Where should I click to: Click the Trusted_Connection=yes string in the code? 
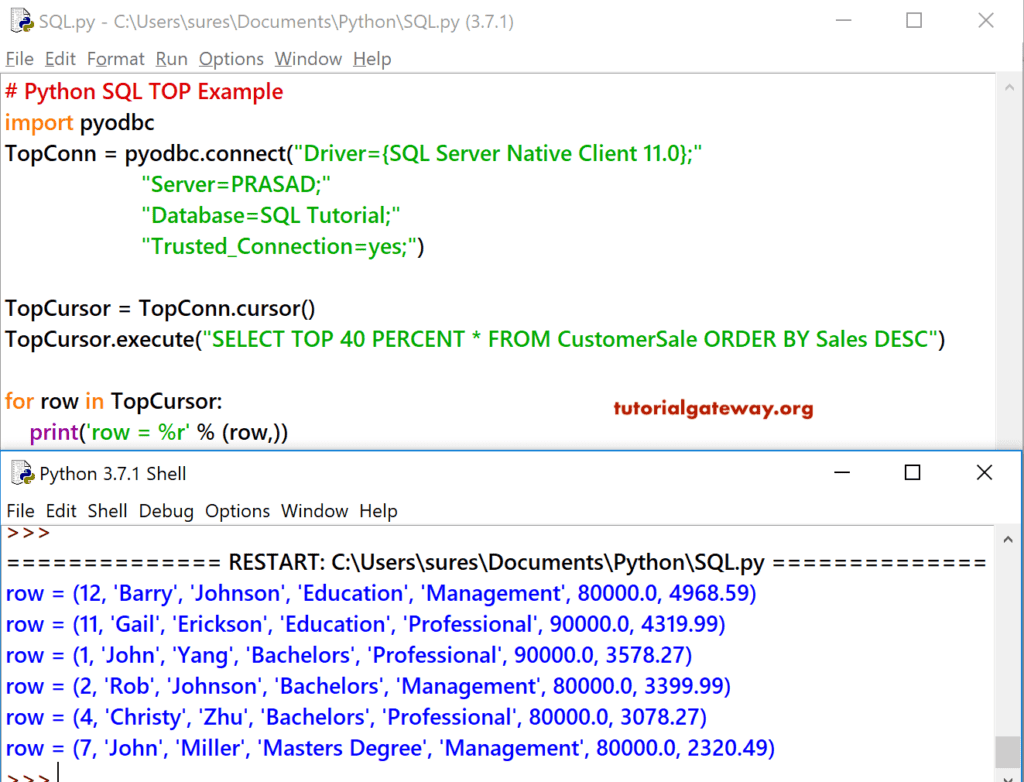283,246
